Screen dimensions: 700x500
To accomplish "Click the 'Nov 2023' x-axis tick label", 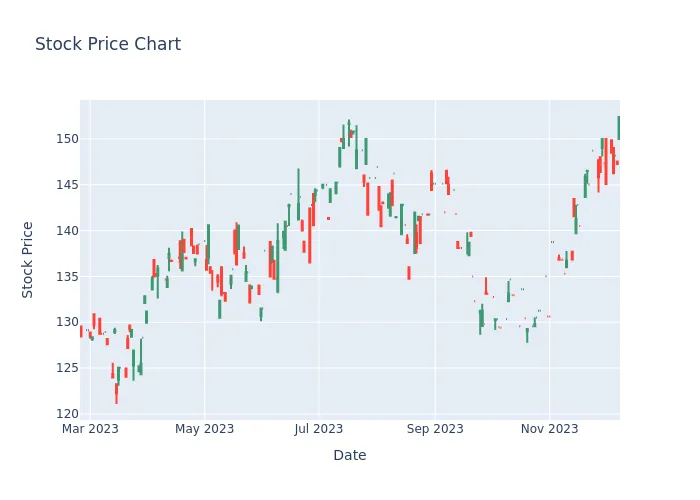I will tap(549, 429).
